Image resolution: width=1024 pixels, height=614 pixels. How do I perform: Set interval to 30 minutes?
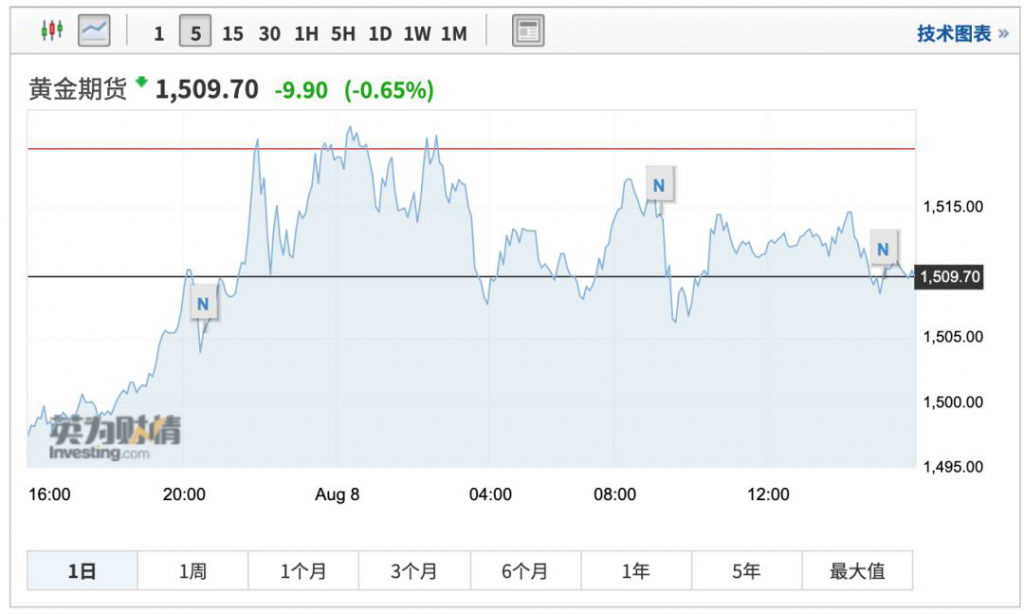(x=269, y=33)
